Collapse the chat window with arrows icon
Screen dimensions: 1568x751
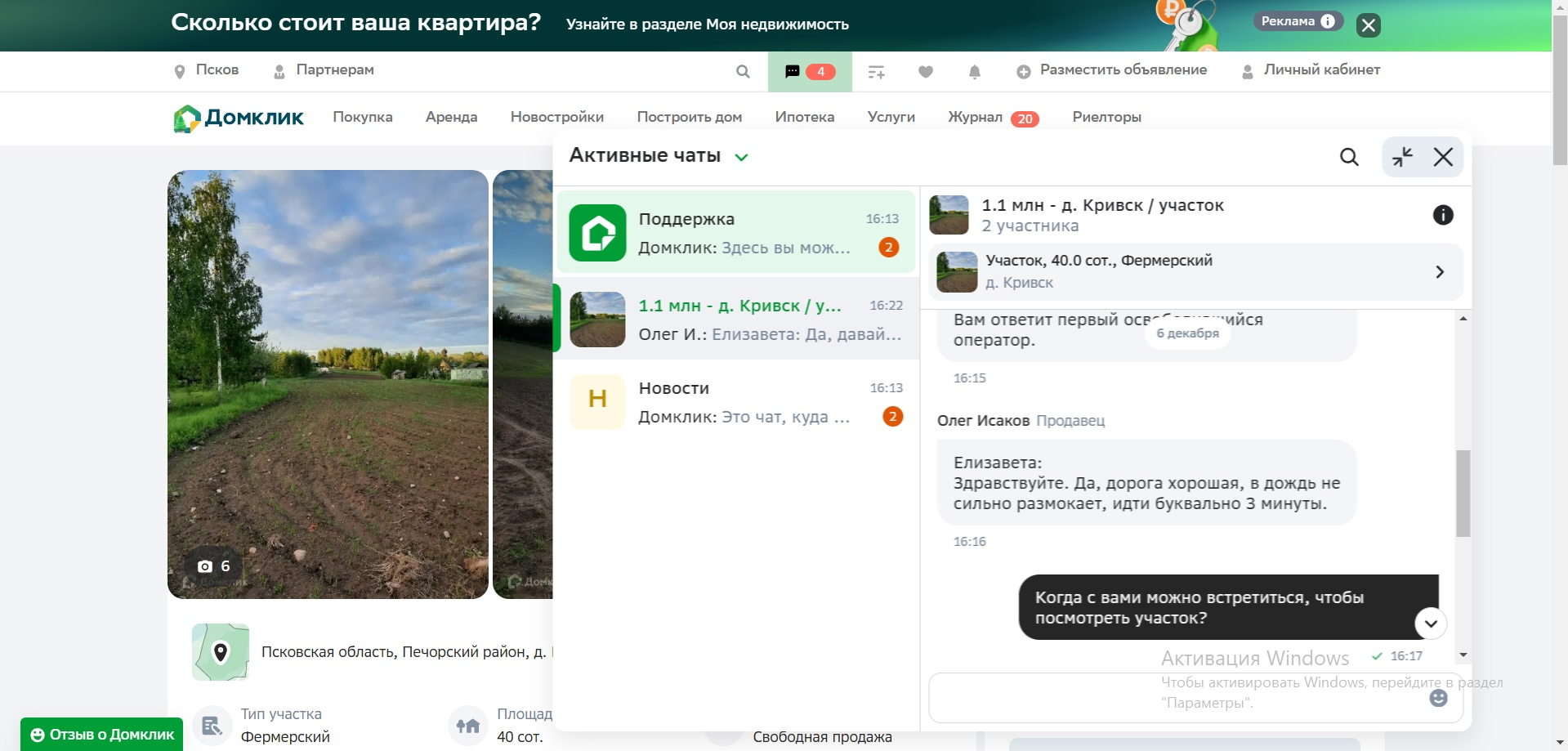point(1402,157)
